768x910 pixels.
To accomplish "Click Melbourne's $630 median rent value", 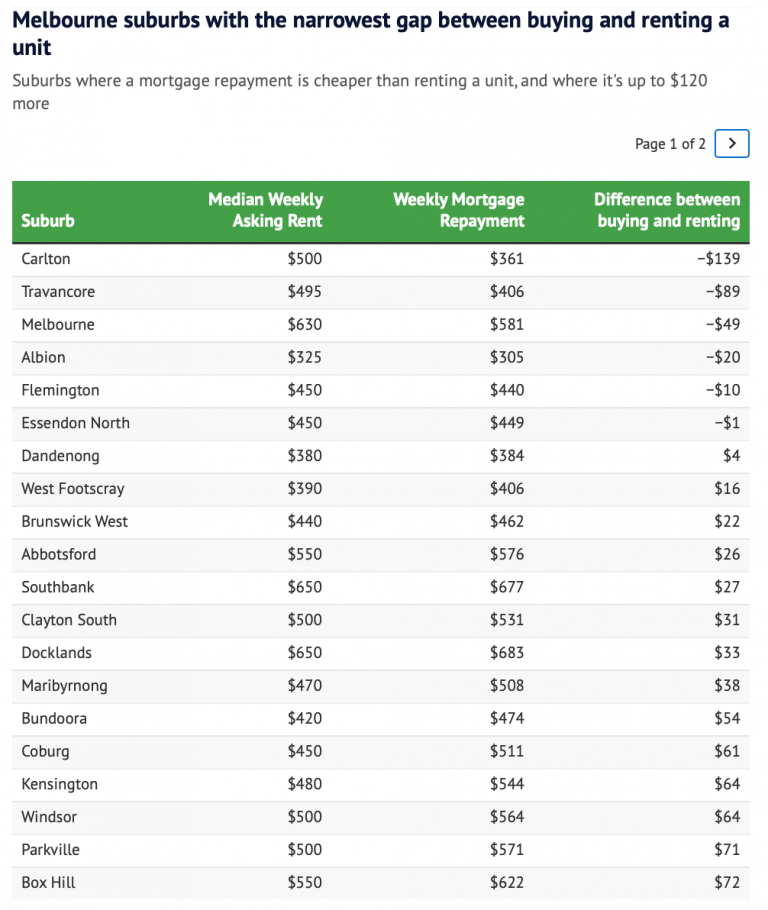I will point(305,325).
